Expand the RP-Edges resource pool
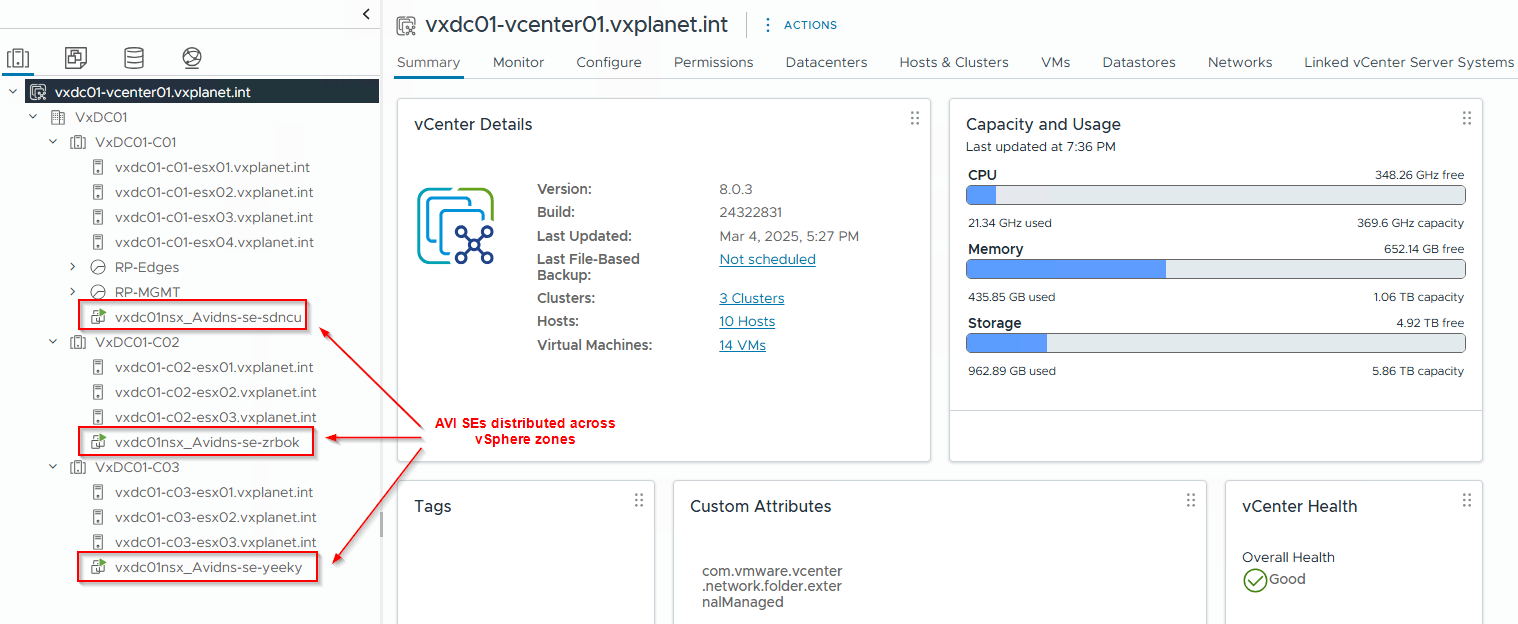Image resolution: width=1518 pixels, height=624 pixels. click(x=73, y=267)
